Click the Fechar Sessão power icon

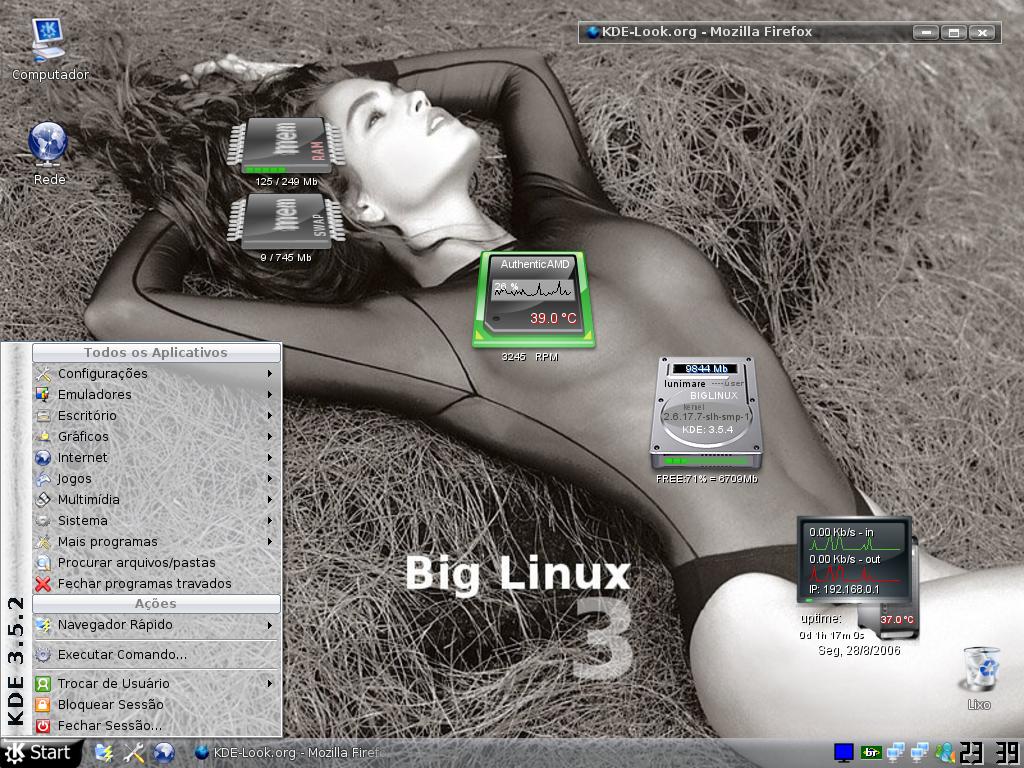click(x=43, y=726)
